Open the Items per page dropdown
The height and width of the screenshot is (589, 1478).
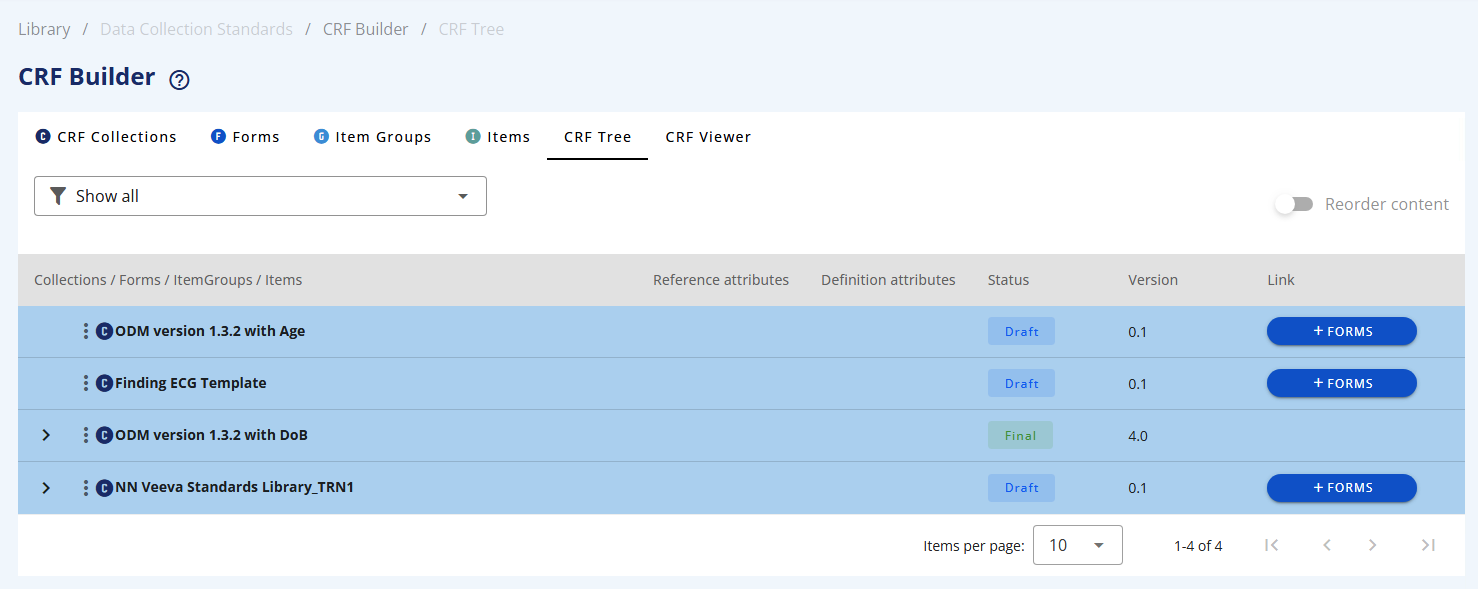click(x=1077, y=545)
